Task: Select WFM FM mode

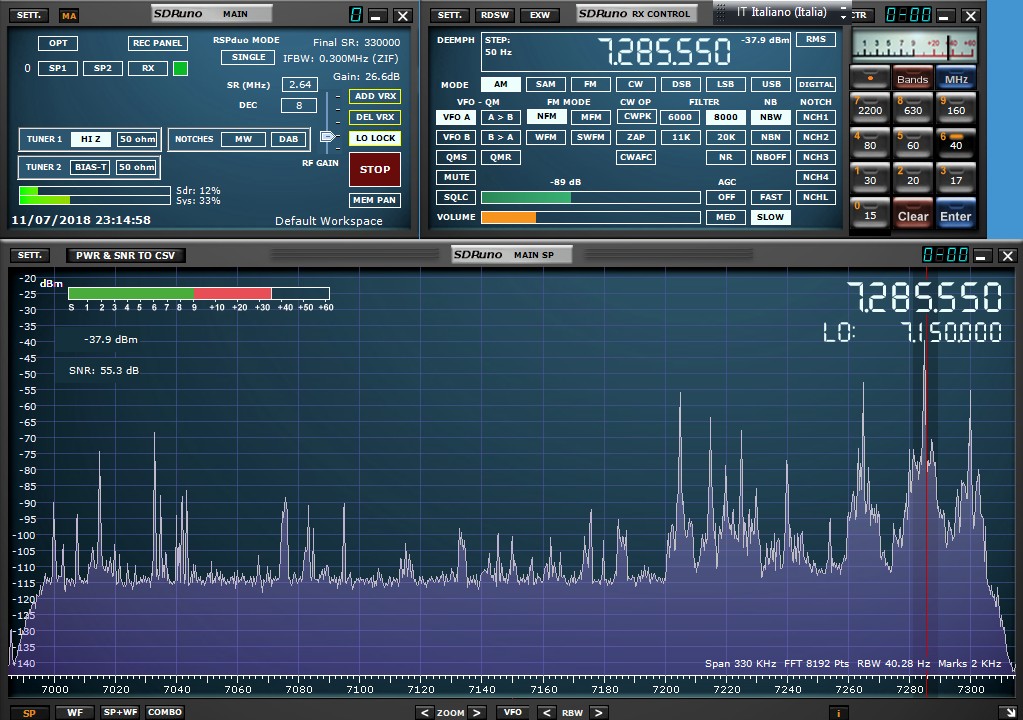Action: pos(545,137)
